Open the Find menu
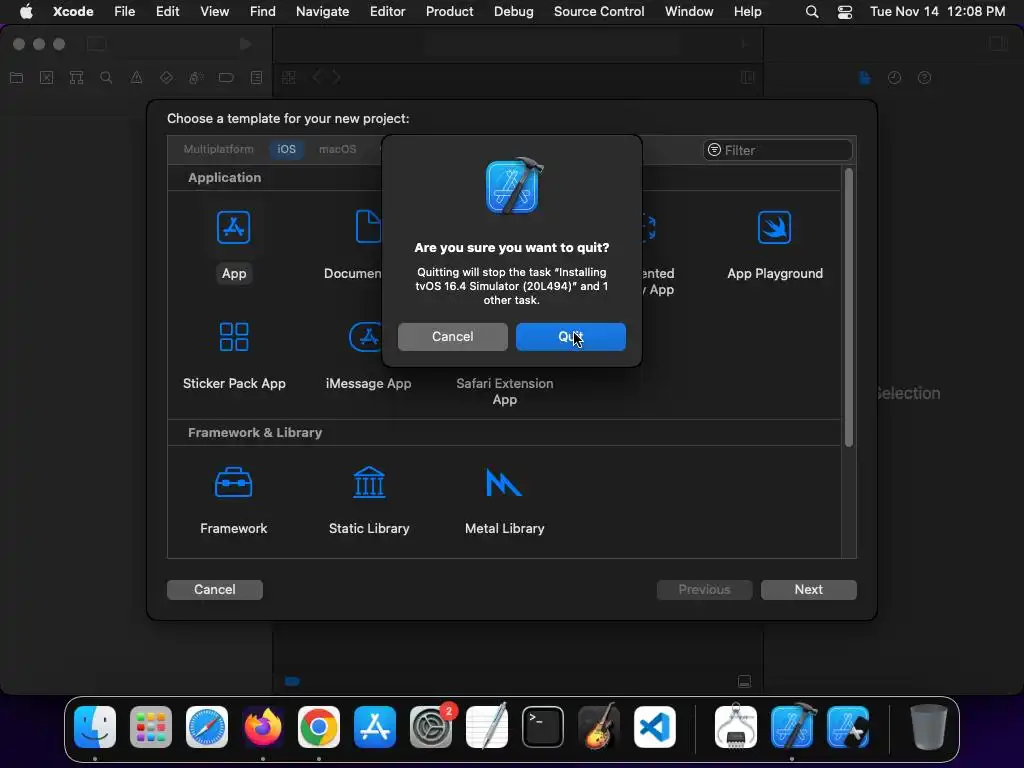1024x768 pixels. click(x=263, y=11)
